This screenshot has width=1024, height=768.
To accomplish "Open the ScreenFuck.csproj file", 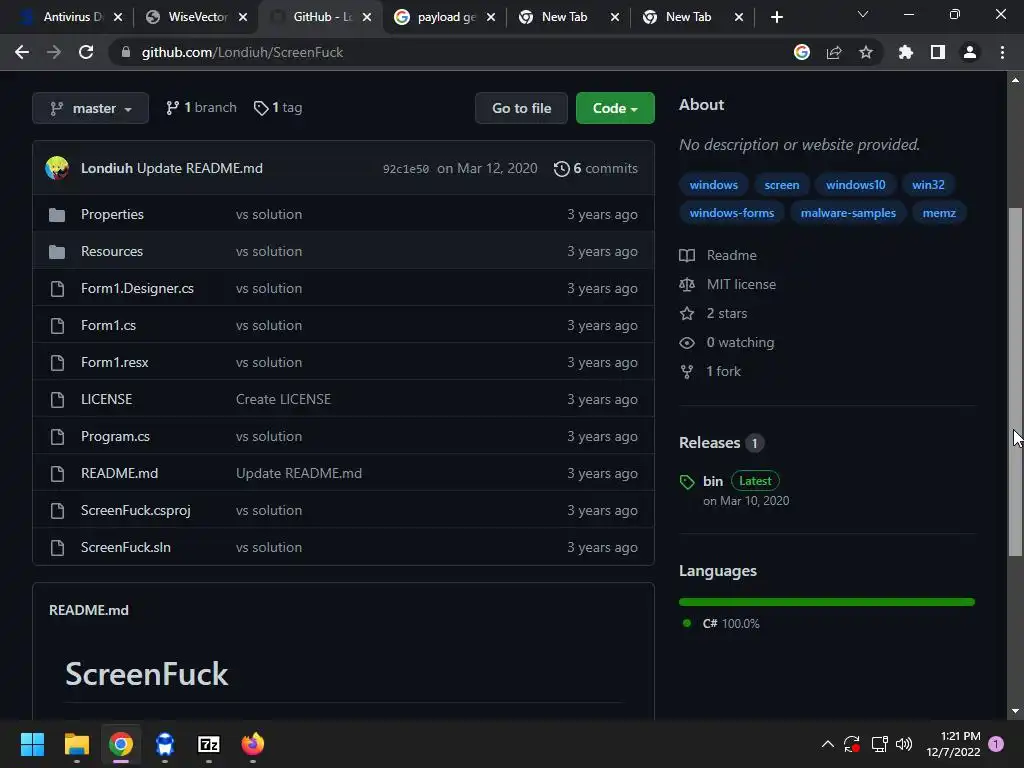I will click(136, 510).
